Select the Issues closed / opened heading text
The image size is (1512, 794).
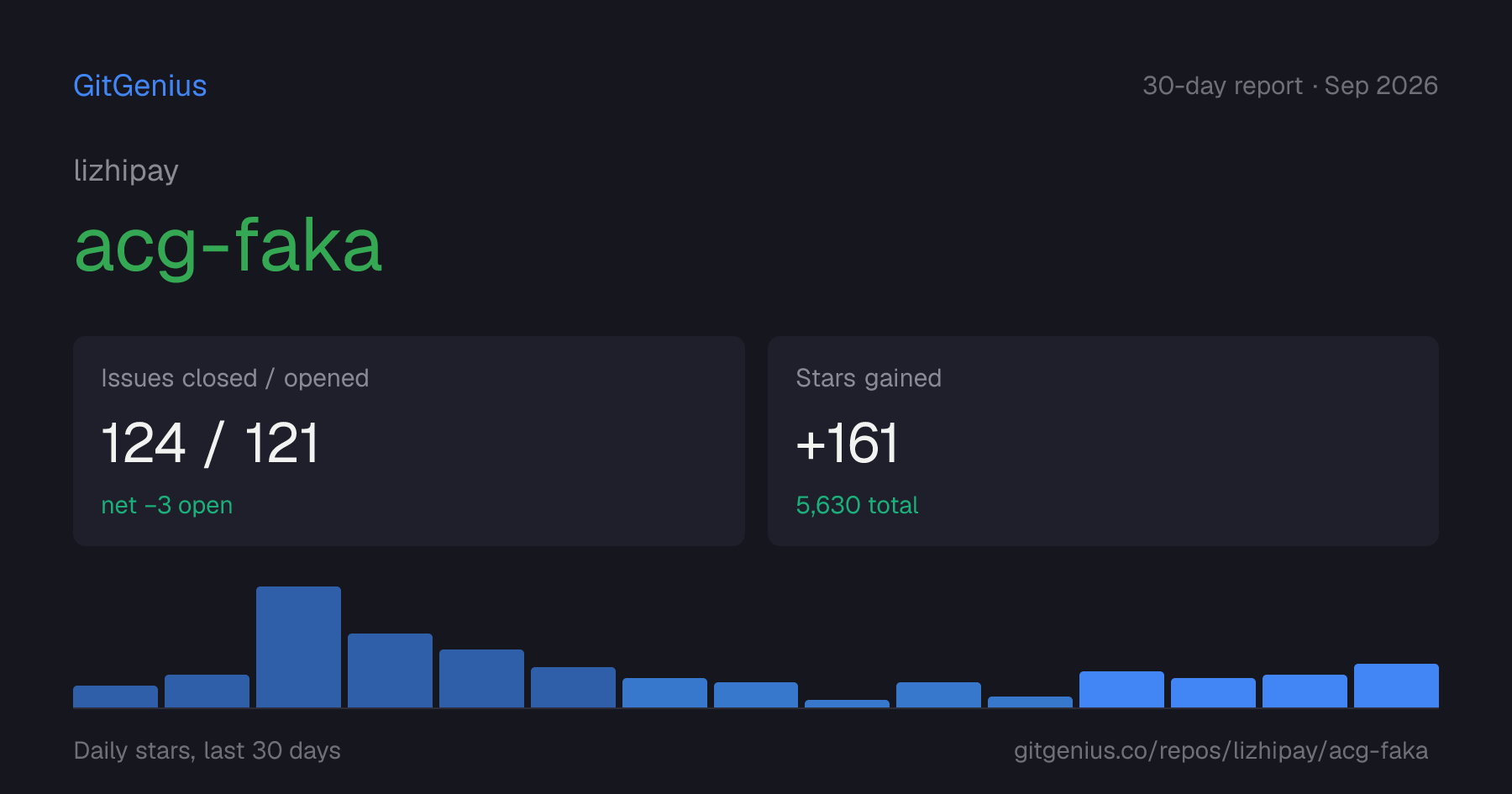coord(235,378)
